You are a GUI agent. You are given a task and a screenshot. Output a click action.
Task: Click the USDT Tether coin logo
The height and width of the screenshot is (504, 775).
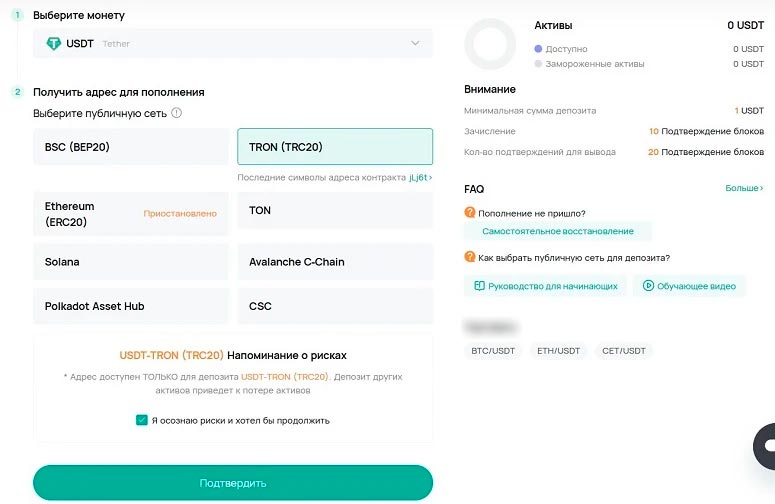(55, 43)
